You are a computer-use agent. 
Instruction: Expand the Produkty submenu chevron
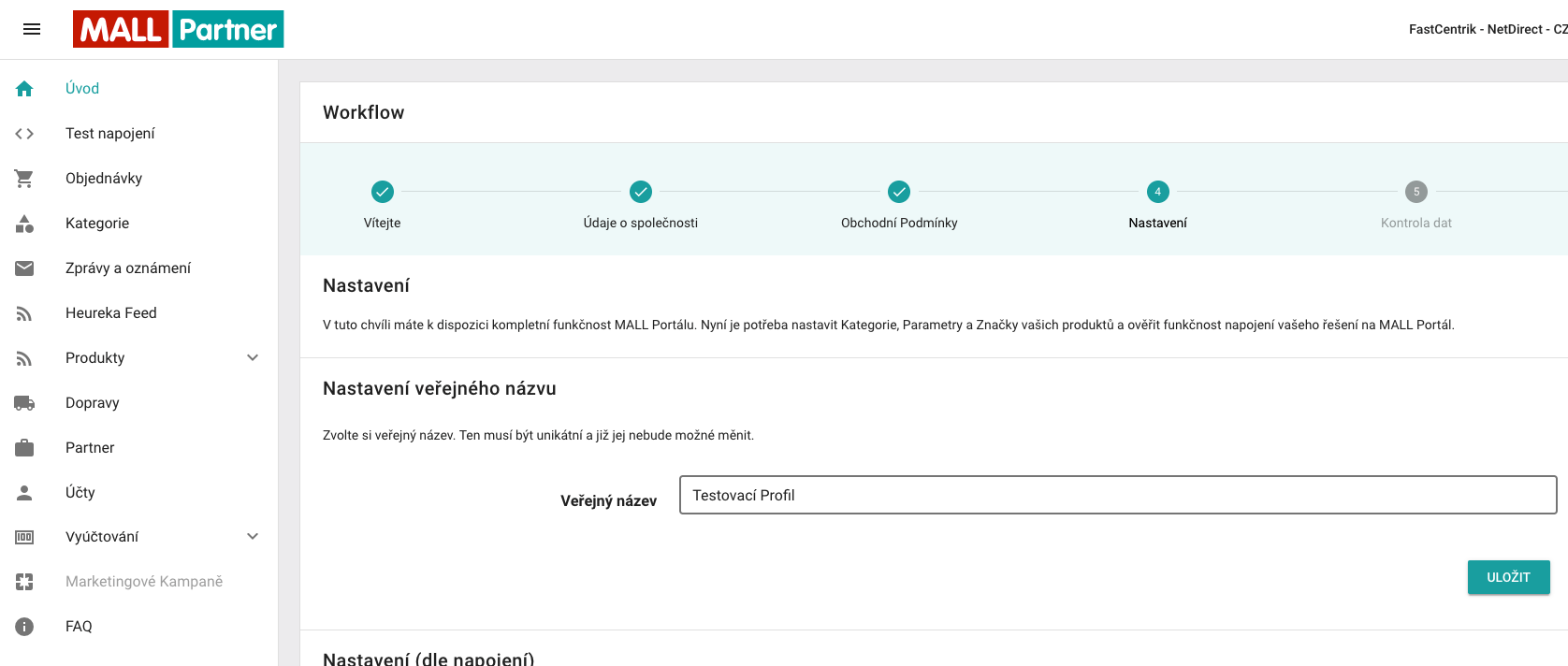pyautogui.click(x=253, y=357)
